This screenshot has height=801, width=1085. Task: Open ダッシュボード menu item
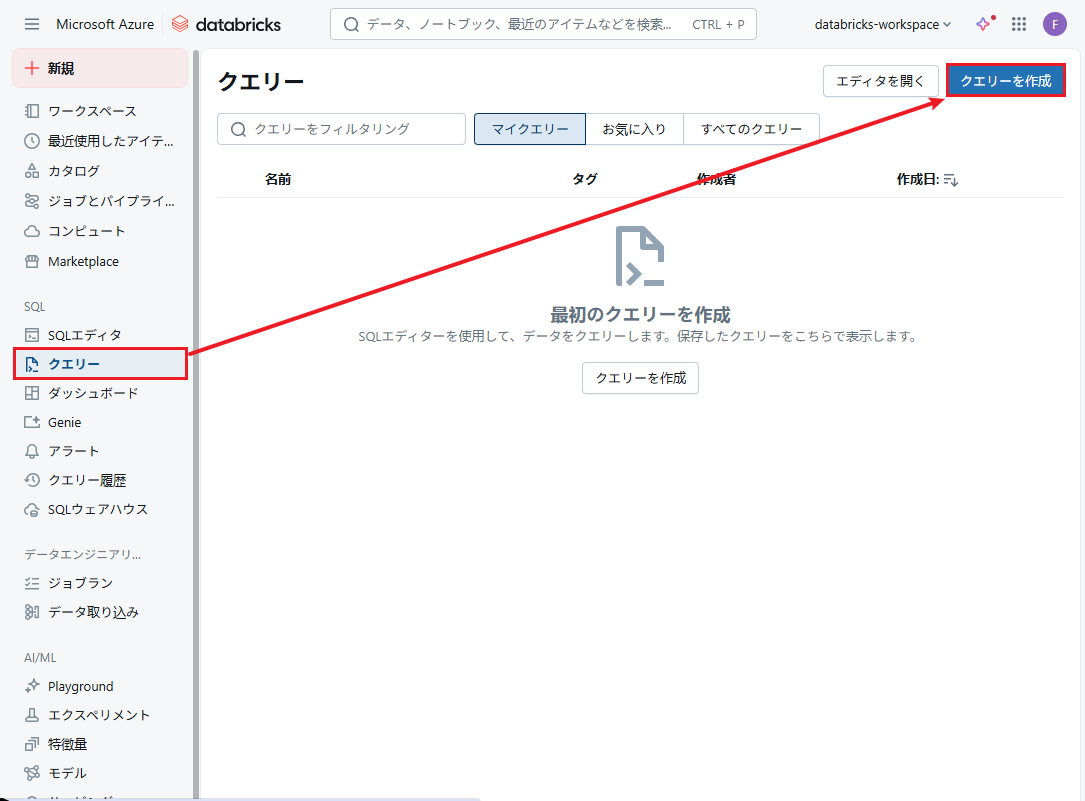click(x=93, y=393)
